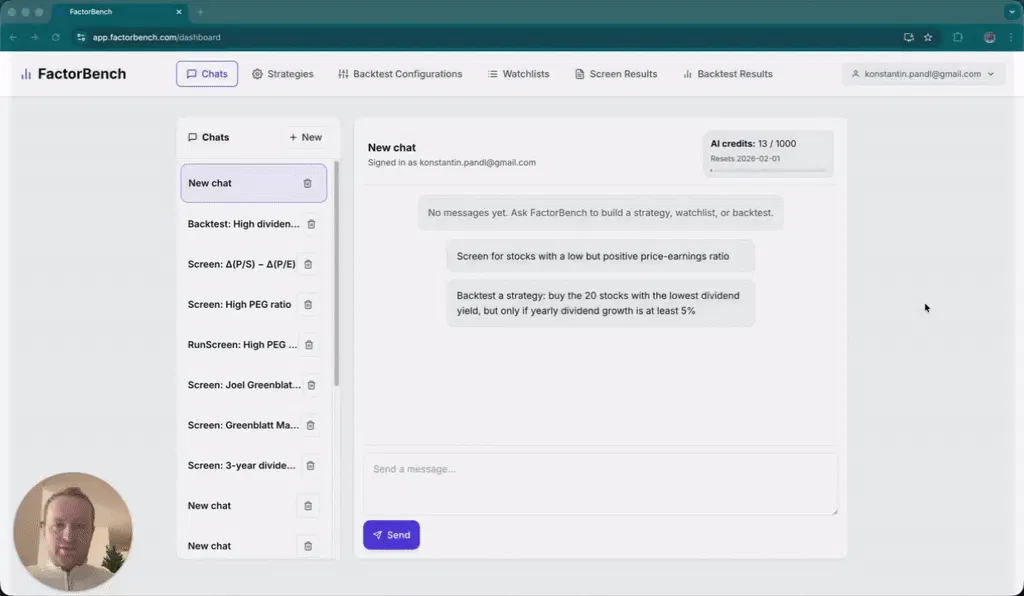Click trash icon for 'Screen: Δ(P/S) – Δ(P/E)' chat
The height and width of the screenshot is (596, 1024).
pos(308,264)
